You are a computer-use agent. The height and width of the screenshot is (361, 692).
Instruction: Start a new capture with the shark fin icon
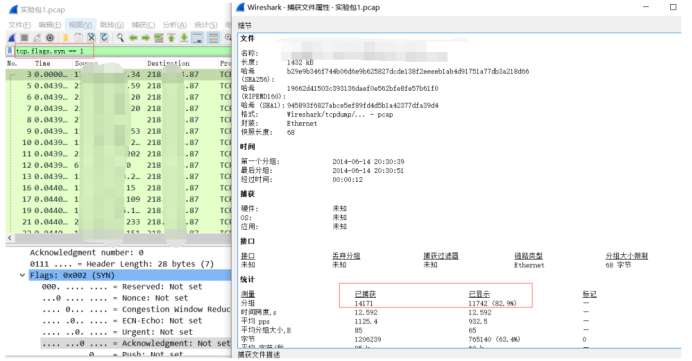coord(12,38)
